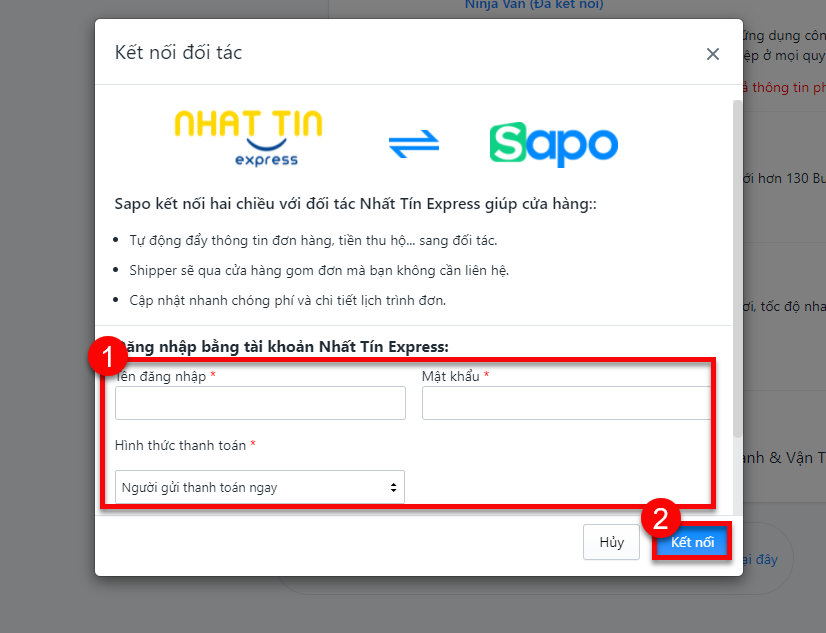Image resolution: width=826 pixels, height=633 pixels.
Task: Close the Kết nối đối tác dialog
Action: tap(713, 54)
